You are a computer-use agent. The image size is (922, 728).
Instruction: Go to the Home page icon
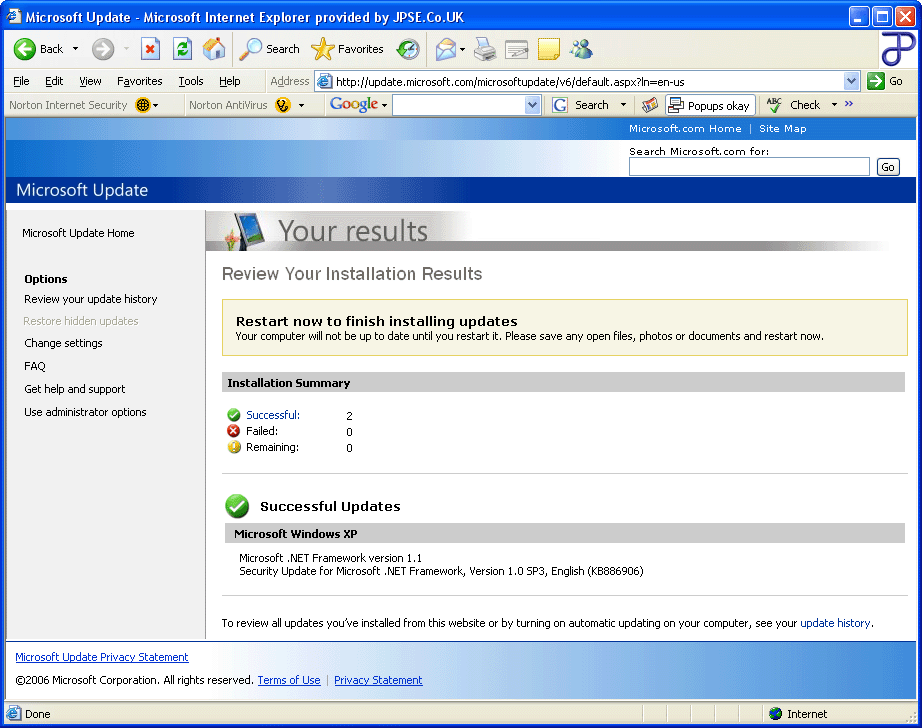[214, 49]
